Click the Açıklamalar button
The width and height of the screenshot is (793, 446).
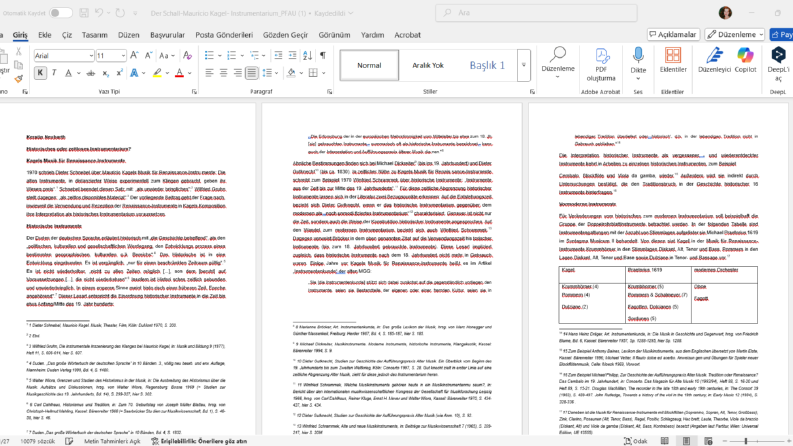point(673,34)
